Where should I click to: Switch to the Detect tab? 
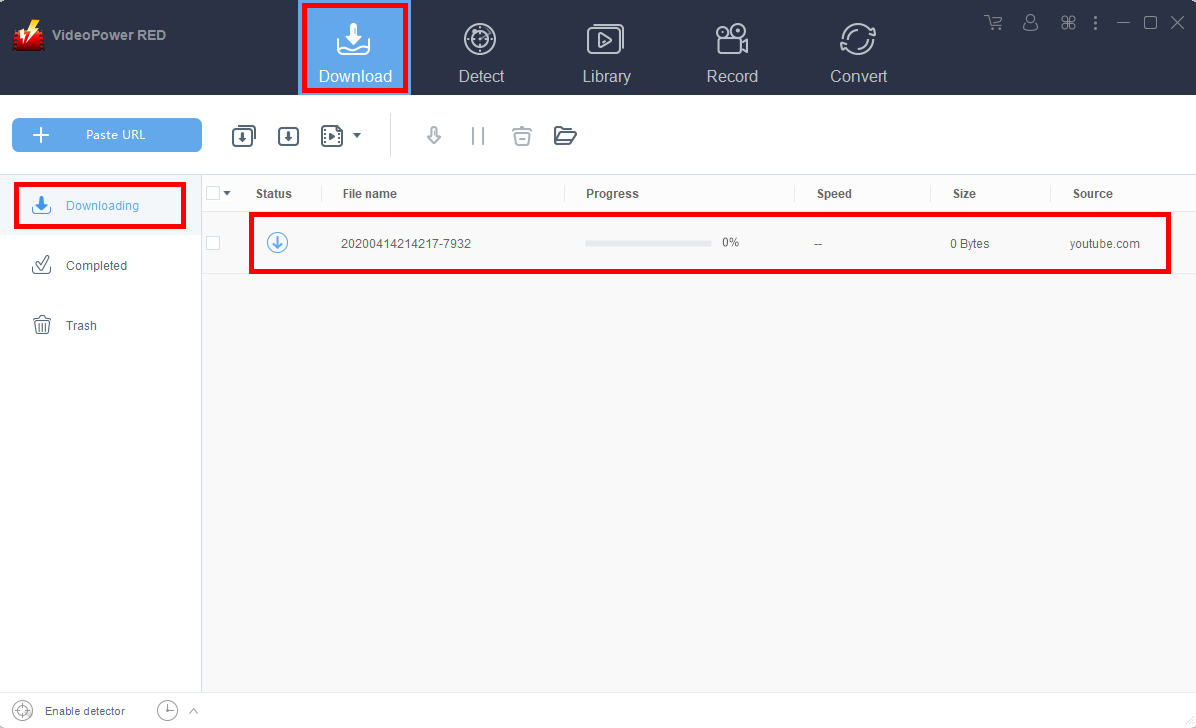coord(481,53)
